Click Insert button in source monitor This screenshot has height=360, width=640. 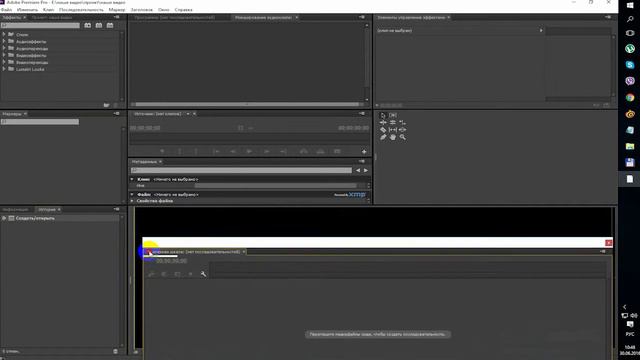tap(304, 151)
